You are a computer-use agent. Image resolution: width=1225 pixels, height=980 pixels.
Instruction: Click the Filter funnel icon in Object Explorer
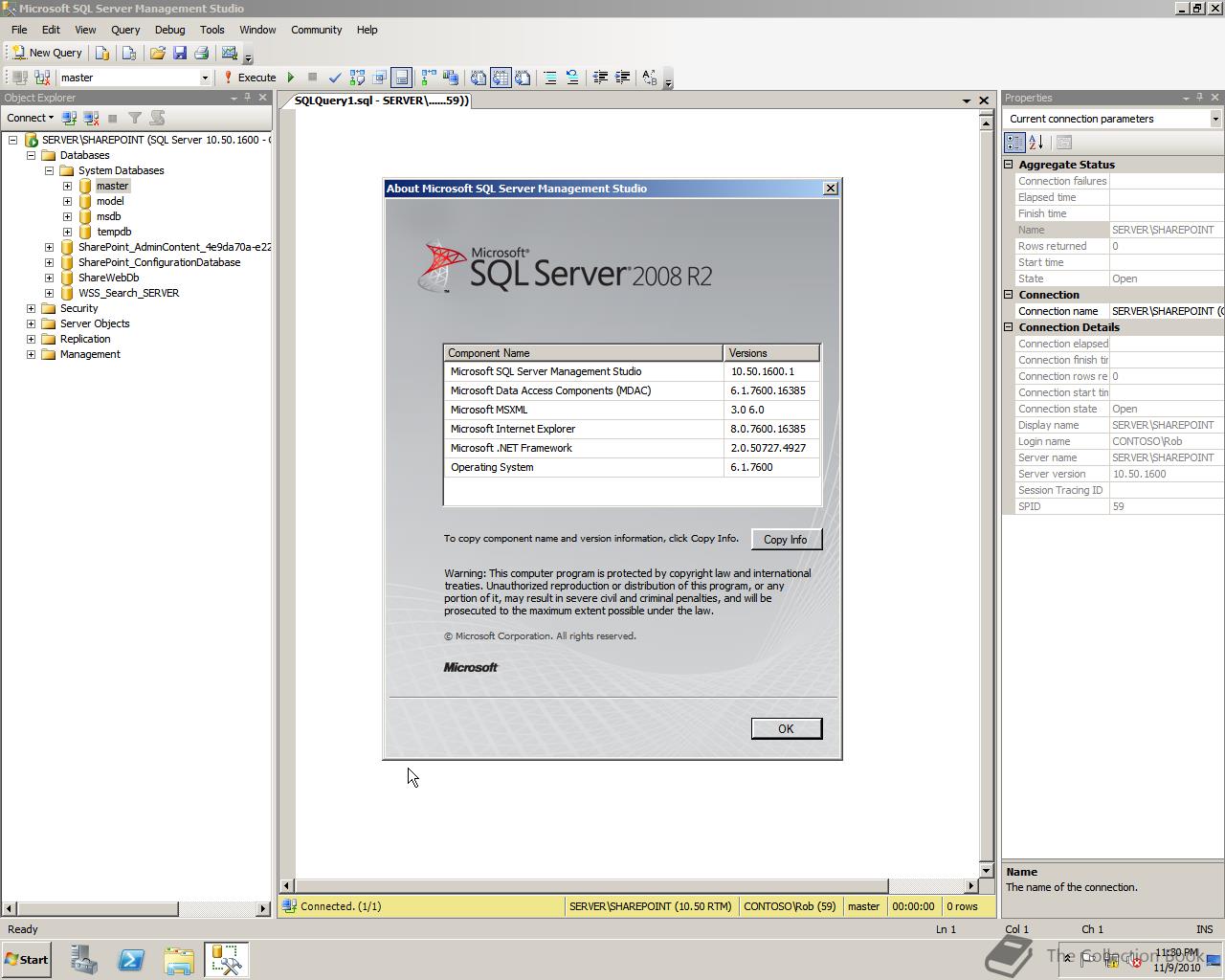click(x=135, y=118)
